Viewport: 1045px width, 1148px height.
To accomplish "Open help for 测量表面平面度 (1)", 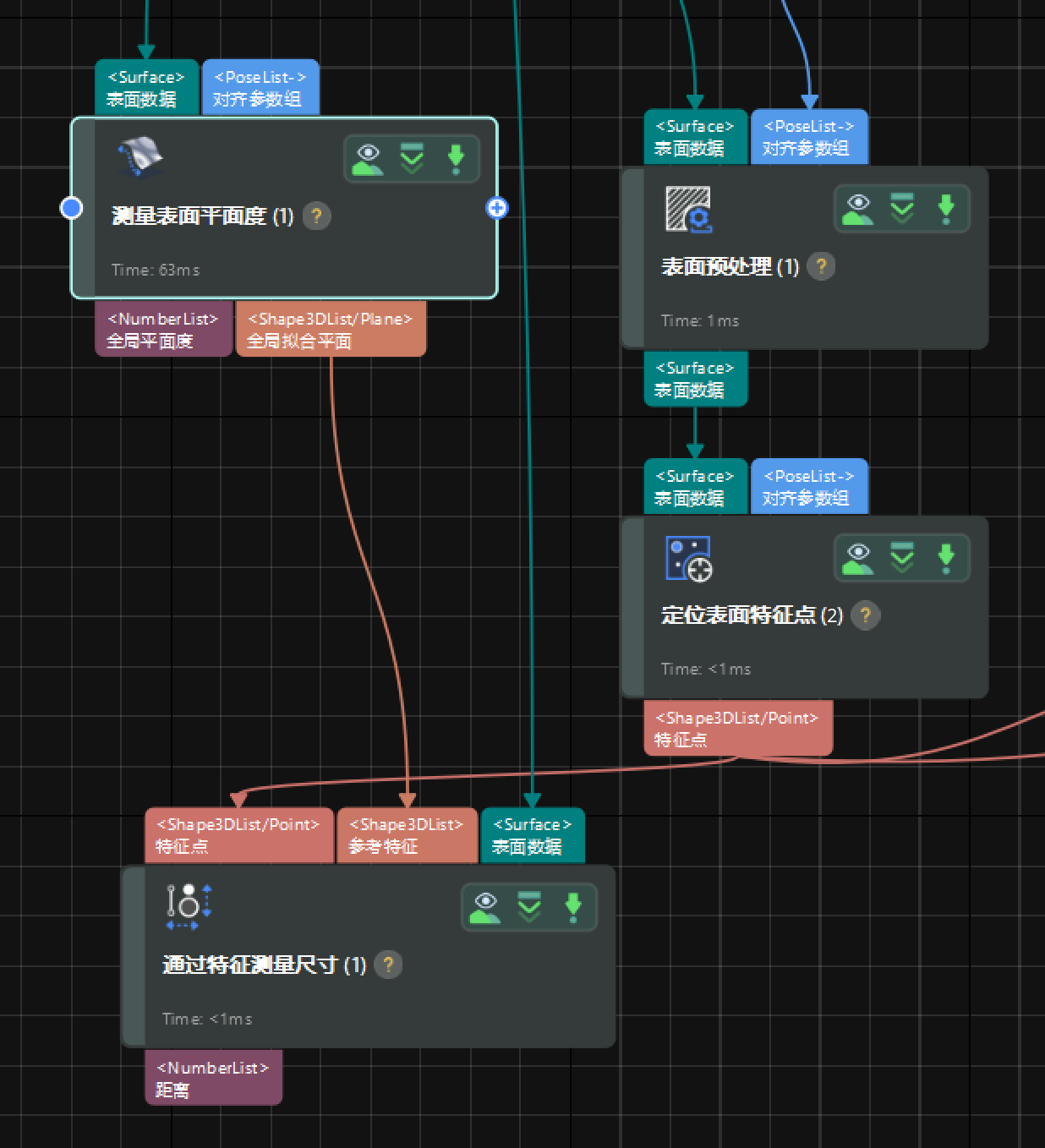I will 316,216.
